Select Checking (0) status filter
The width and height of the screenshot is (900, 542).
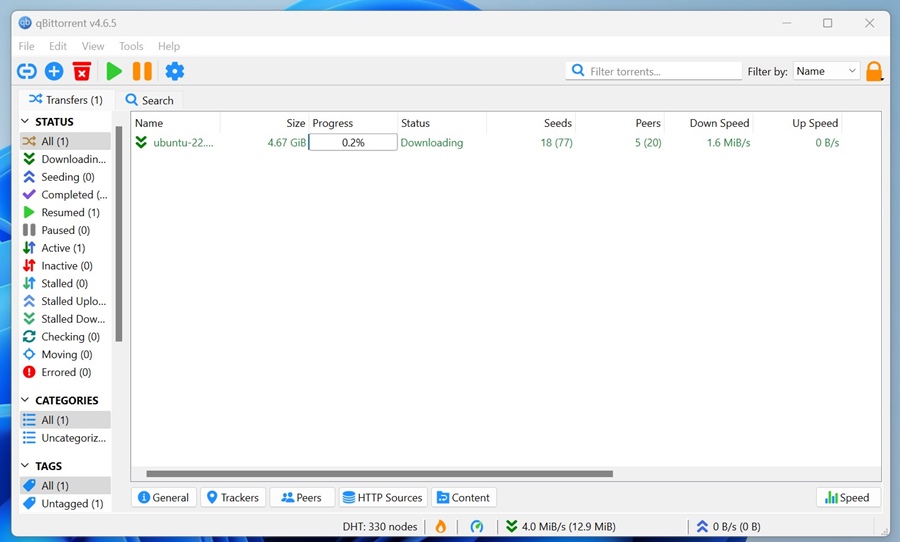click(x=65, y=337)
